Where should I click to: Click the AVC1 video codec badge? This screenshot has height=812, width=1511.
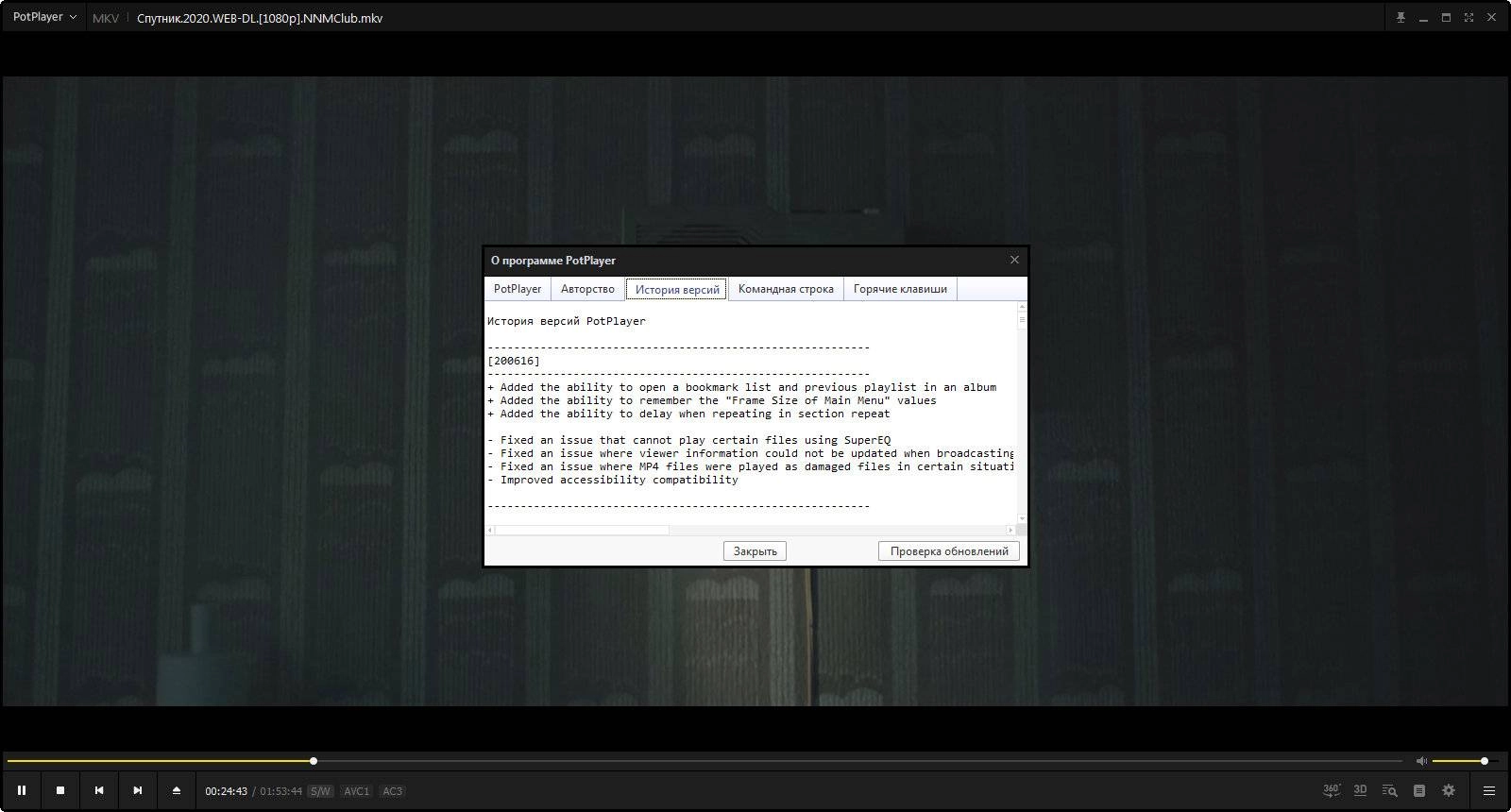click(356, 791)
